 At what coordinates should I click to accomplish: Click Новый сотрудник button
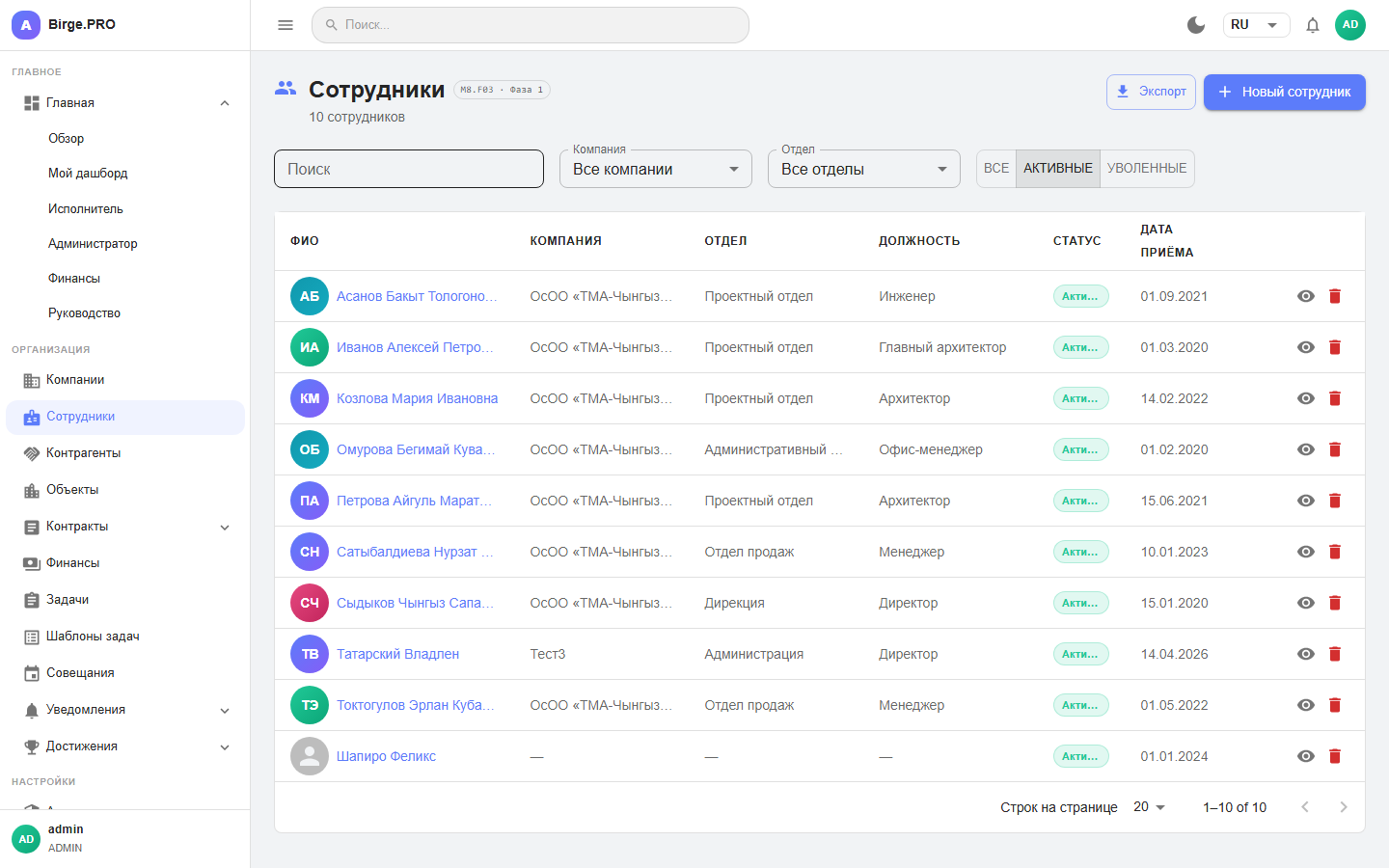click(x=1284, y=93)
